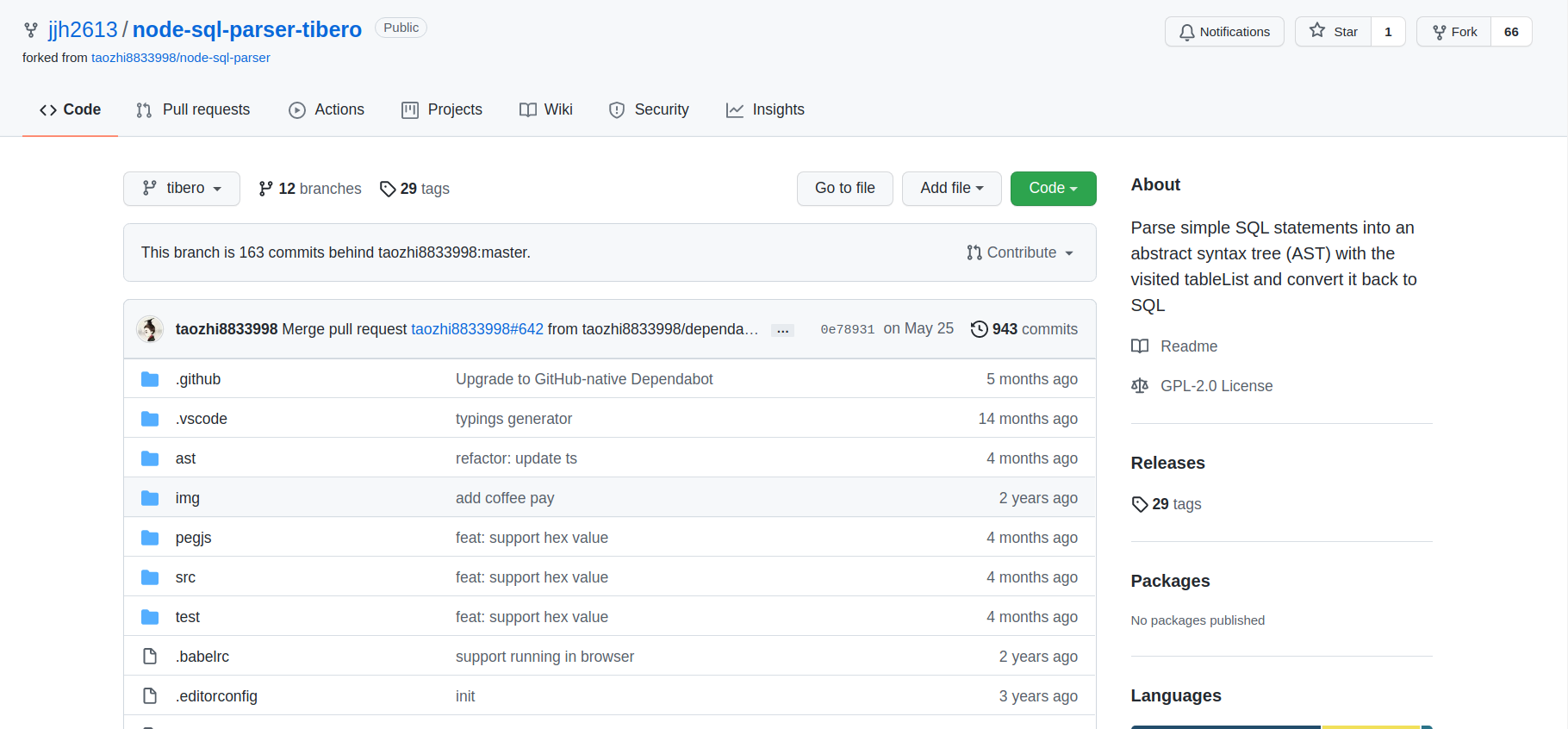
Task: Click the Go to file button
Action: [x=845, y=189]
